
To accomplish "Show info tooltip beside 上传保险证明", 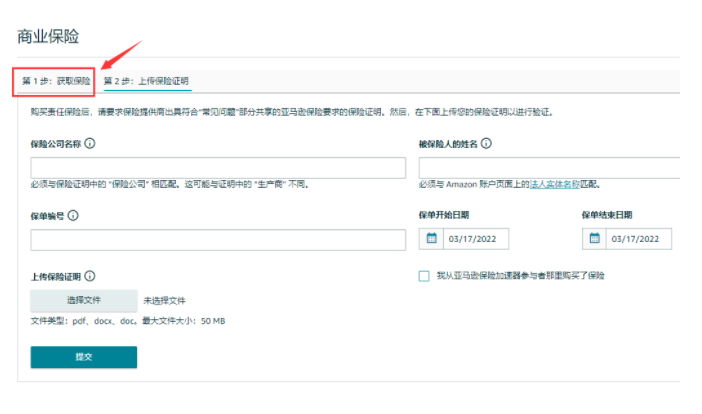I will pyautogui.click(x=90, y=276).
